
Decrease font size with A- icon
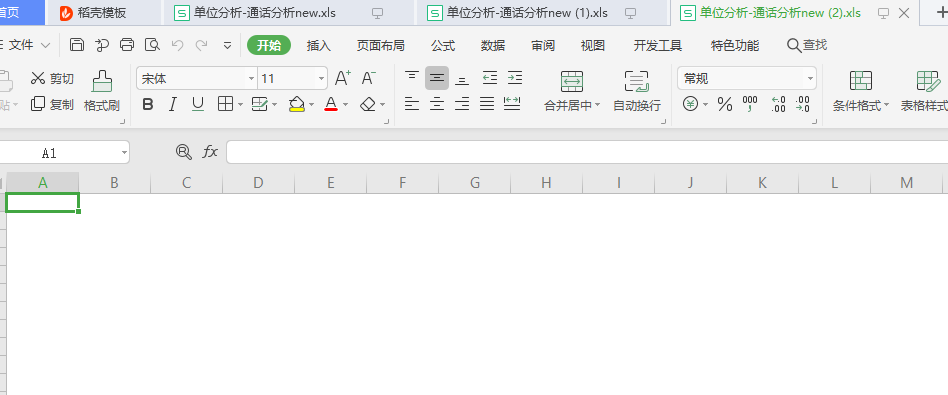(x=368, y=78)
